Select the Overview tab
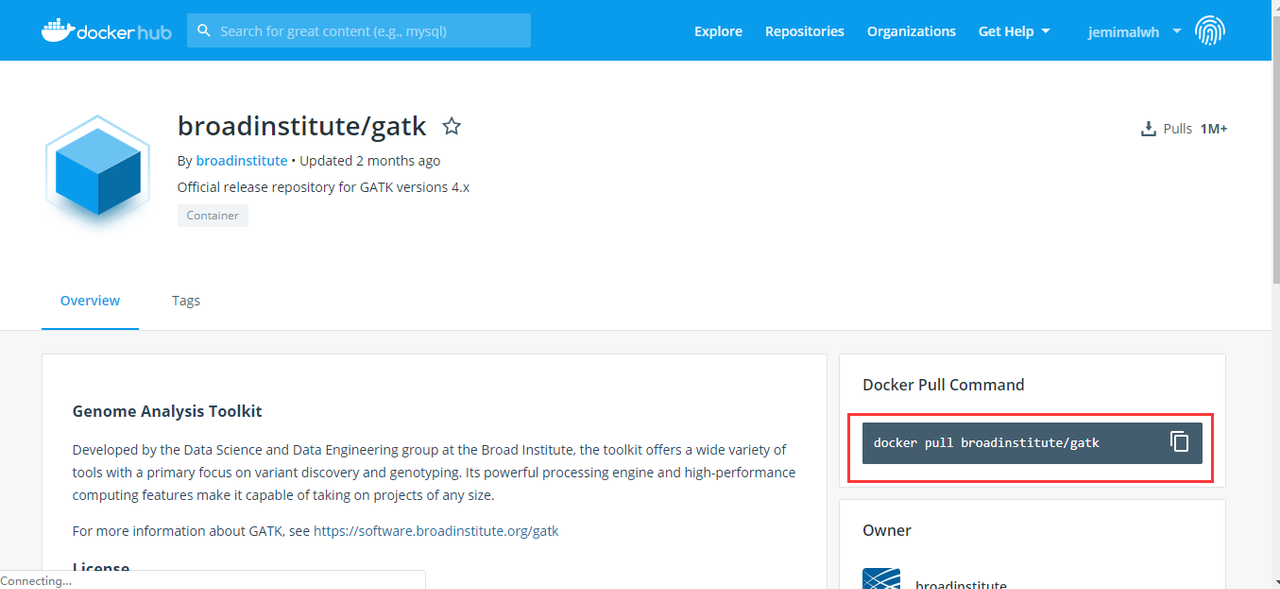Image resolution: width=1280 pixels, height=589 pixels. (90, 300)
